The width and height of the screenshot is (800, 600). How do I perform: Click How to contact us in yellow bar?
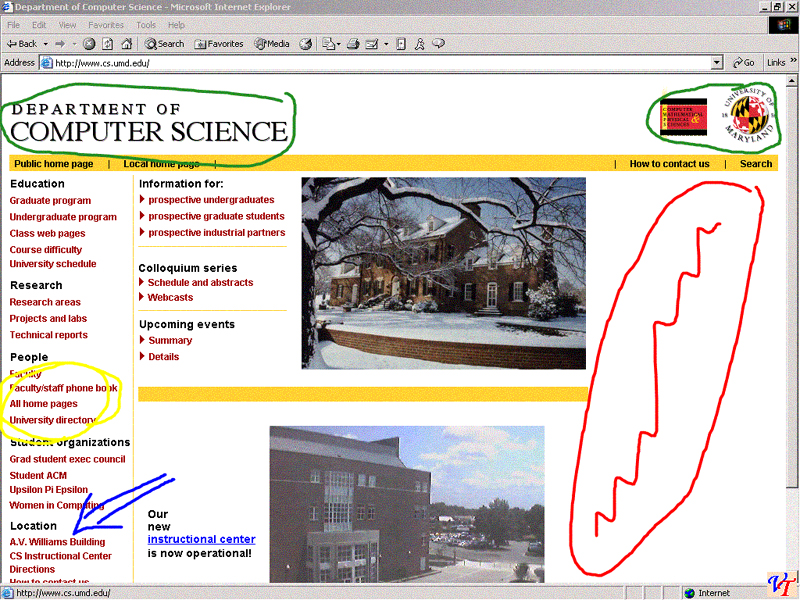[x=669, y=164]
